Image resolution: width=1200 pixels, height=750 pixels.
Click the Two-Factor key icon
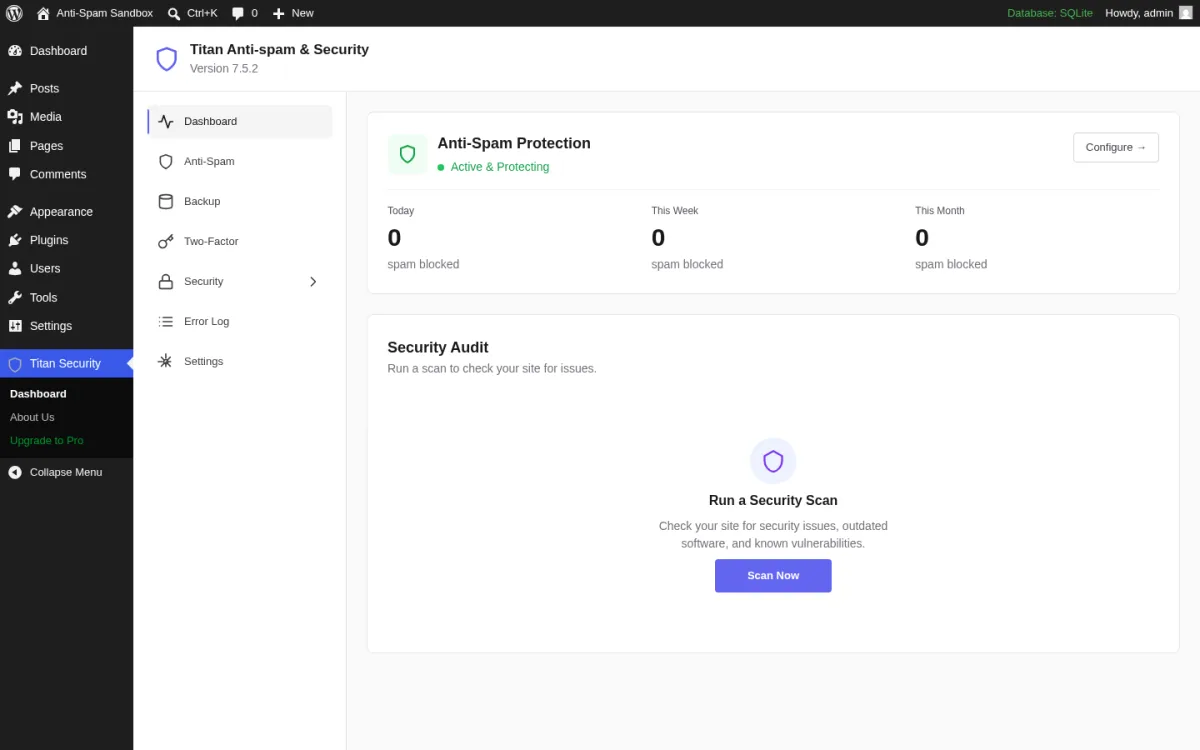click(166, 241)
